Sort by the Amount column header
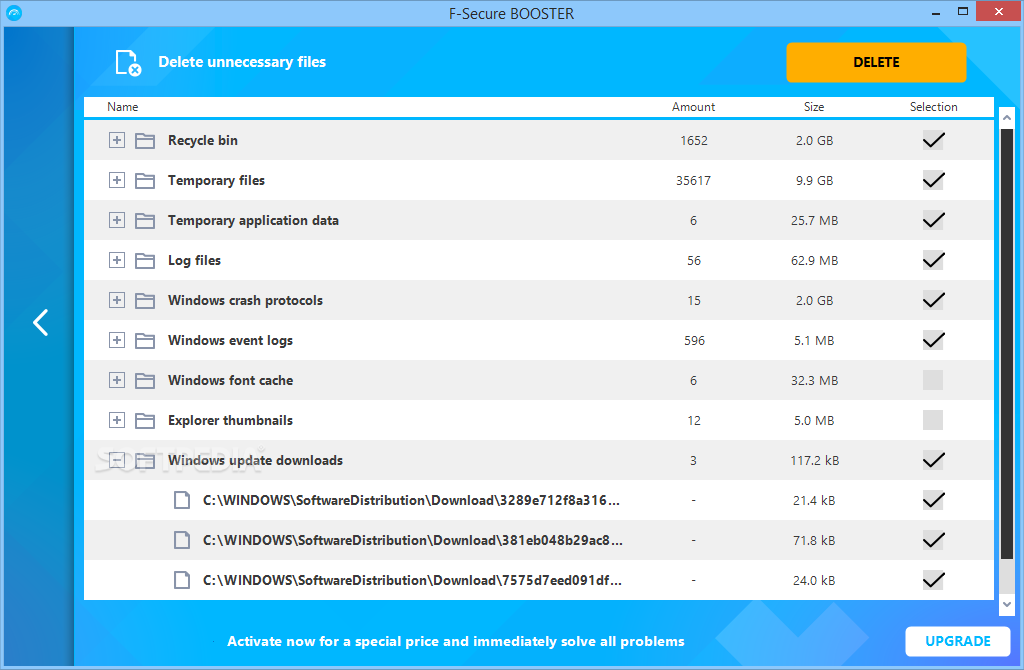Screen dimensions: 1024x670 (x=694, y=106)
